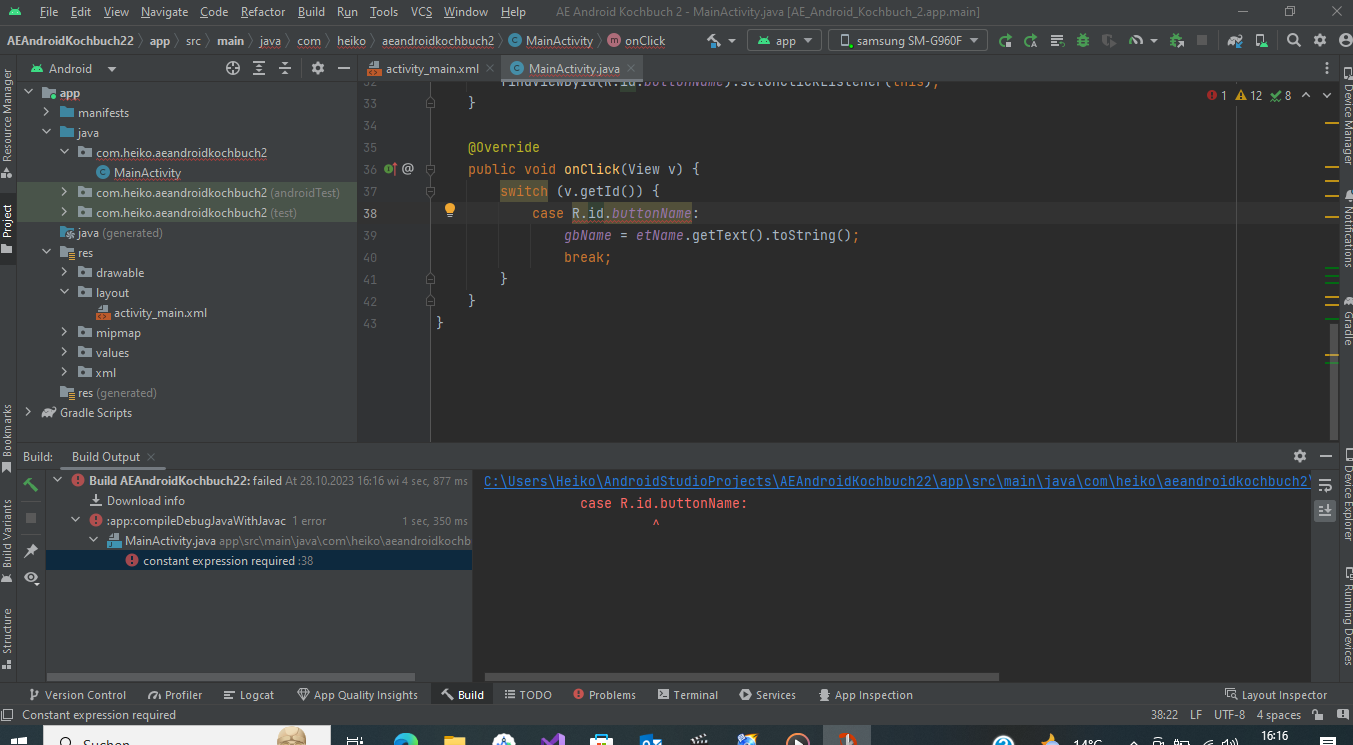Expand Gradle Scripts in the project tree
1353x745 pixels.
click(x=27, y=413)
